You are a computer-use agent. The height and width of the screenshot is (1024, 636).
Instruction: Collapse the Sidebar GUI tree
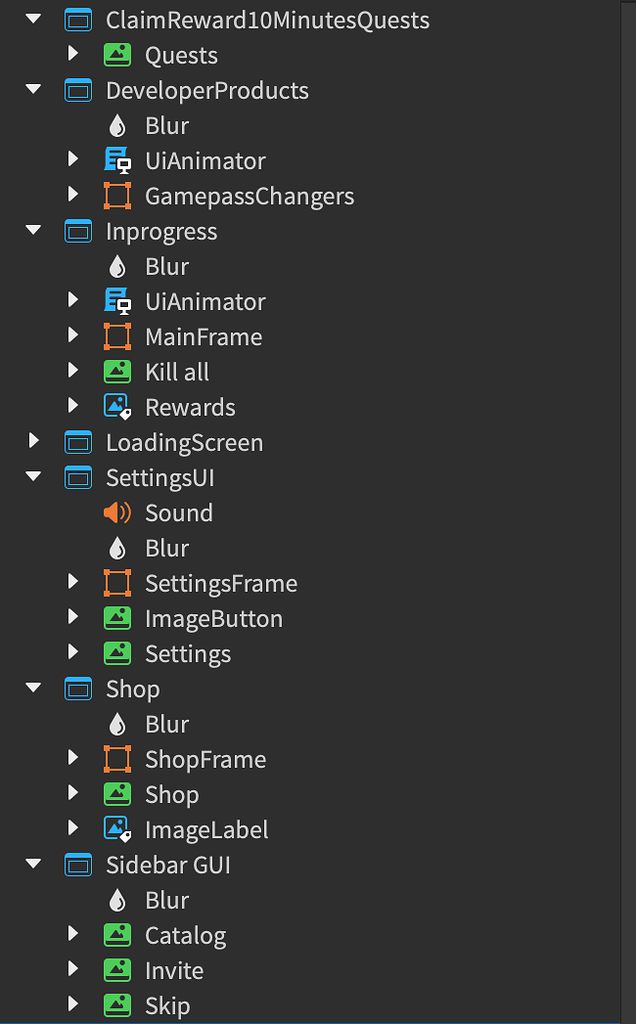click(32, 864)
